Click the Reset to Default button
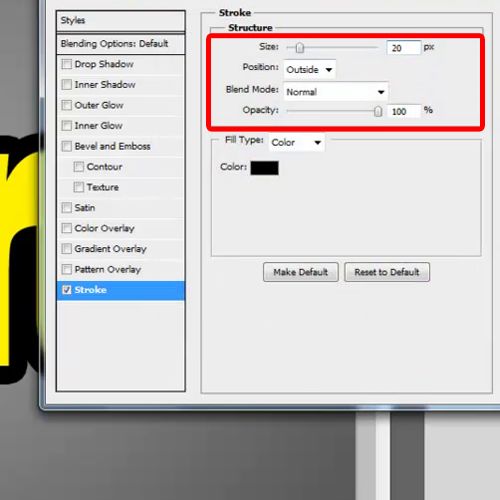This screenshot has width=500, height=500. click(x=387, y=272)
